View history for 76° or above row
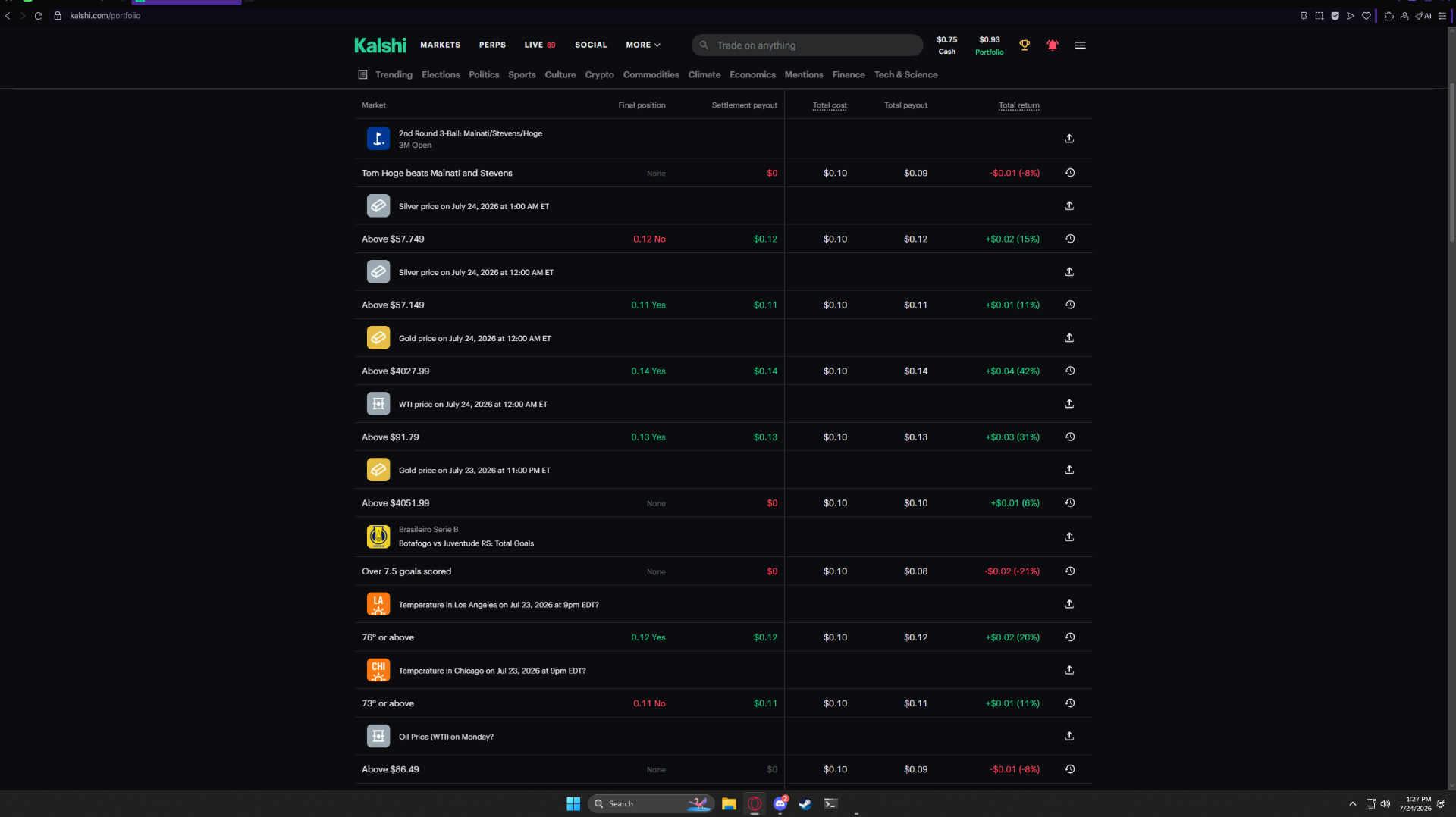 tap(1069, 637)
